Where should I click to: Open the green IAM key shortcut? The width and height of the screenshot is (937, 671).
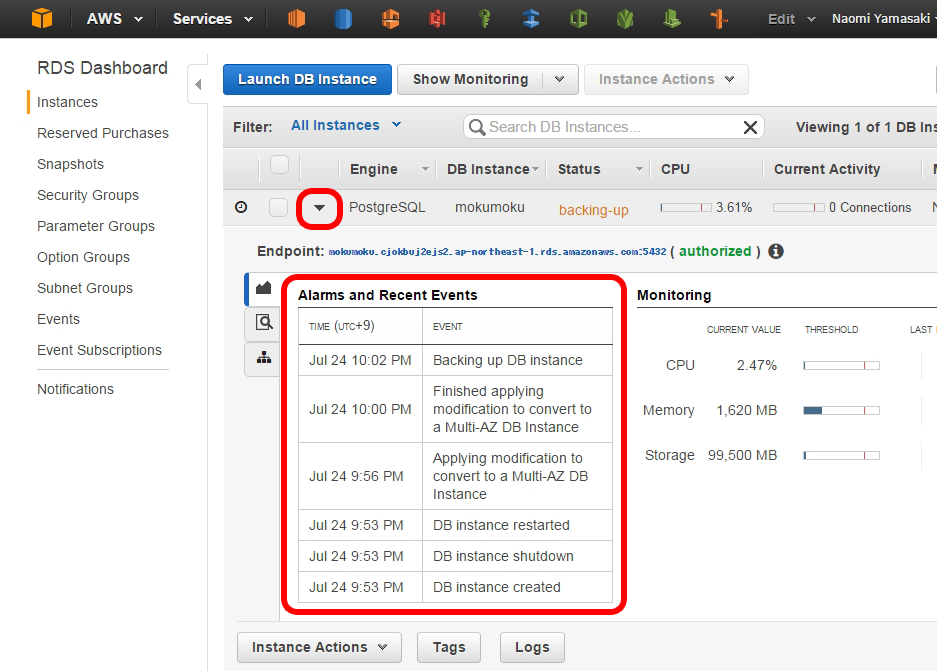(x=485, y=19)
